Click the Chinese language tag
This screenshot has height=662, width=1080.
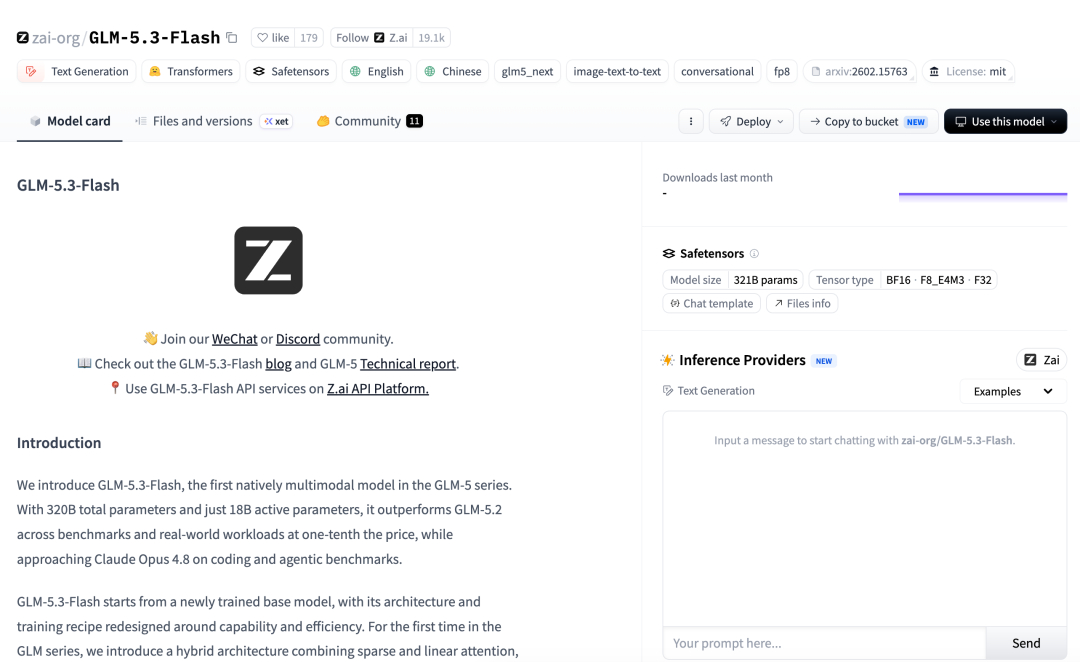pos(453,72)
